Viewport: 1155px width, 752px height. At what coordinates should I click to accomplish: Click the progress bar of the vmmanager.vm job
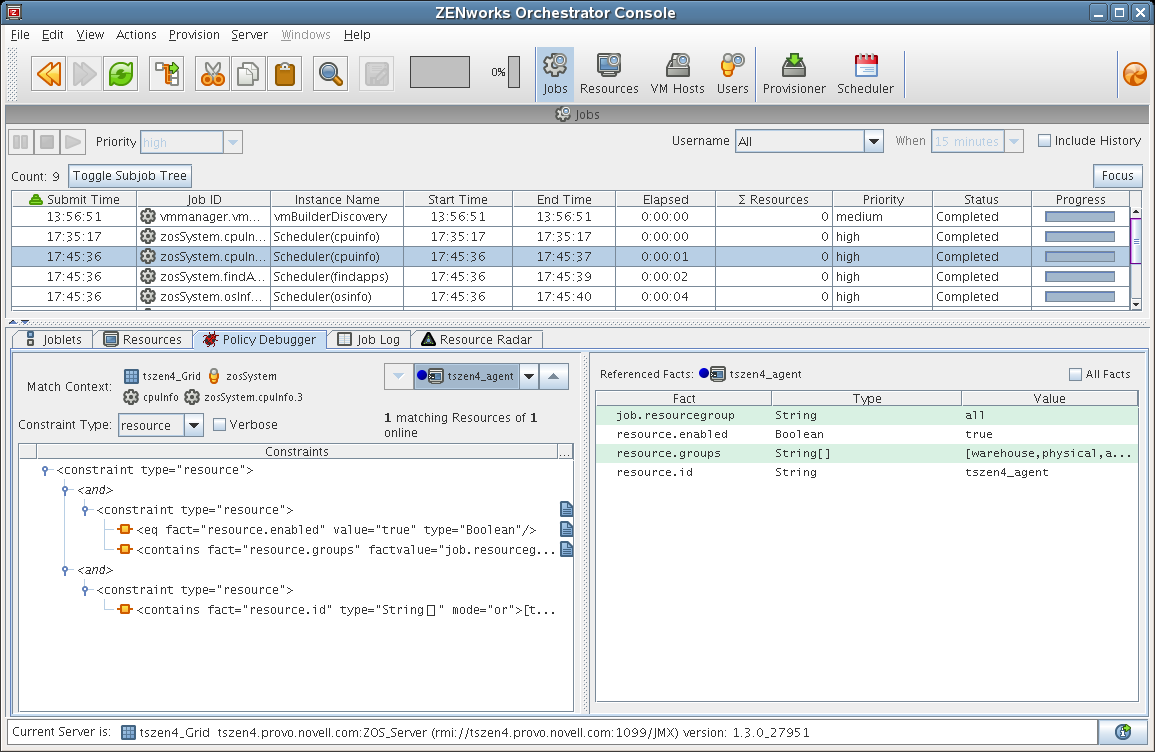(x=1080, y=217)
